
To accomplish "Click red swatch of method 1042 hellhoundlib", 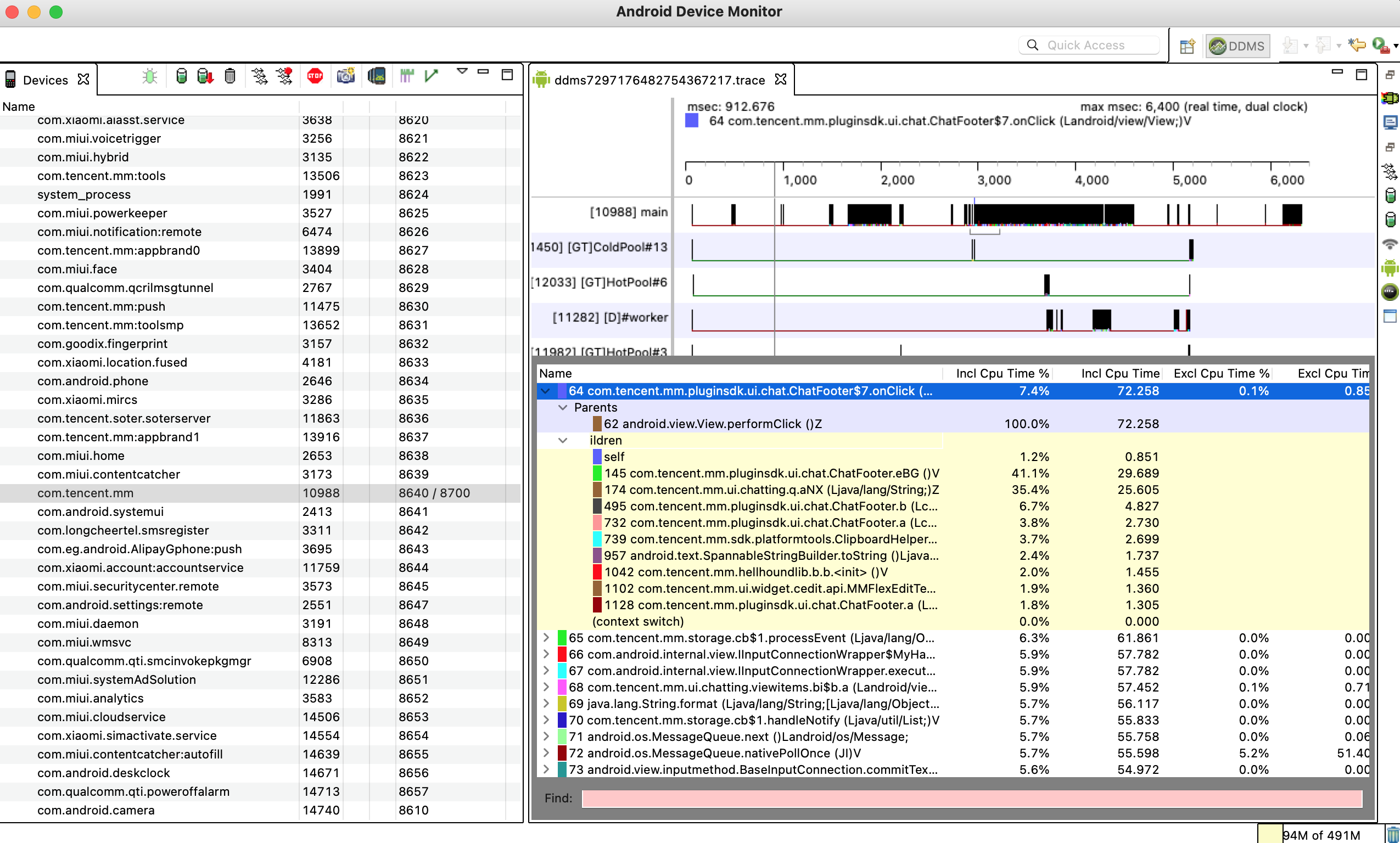I will click(x=597, y=572).
